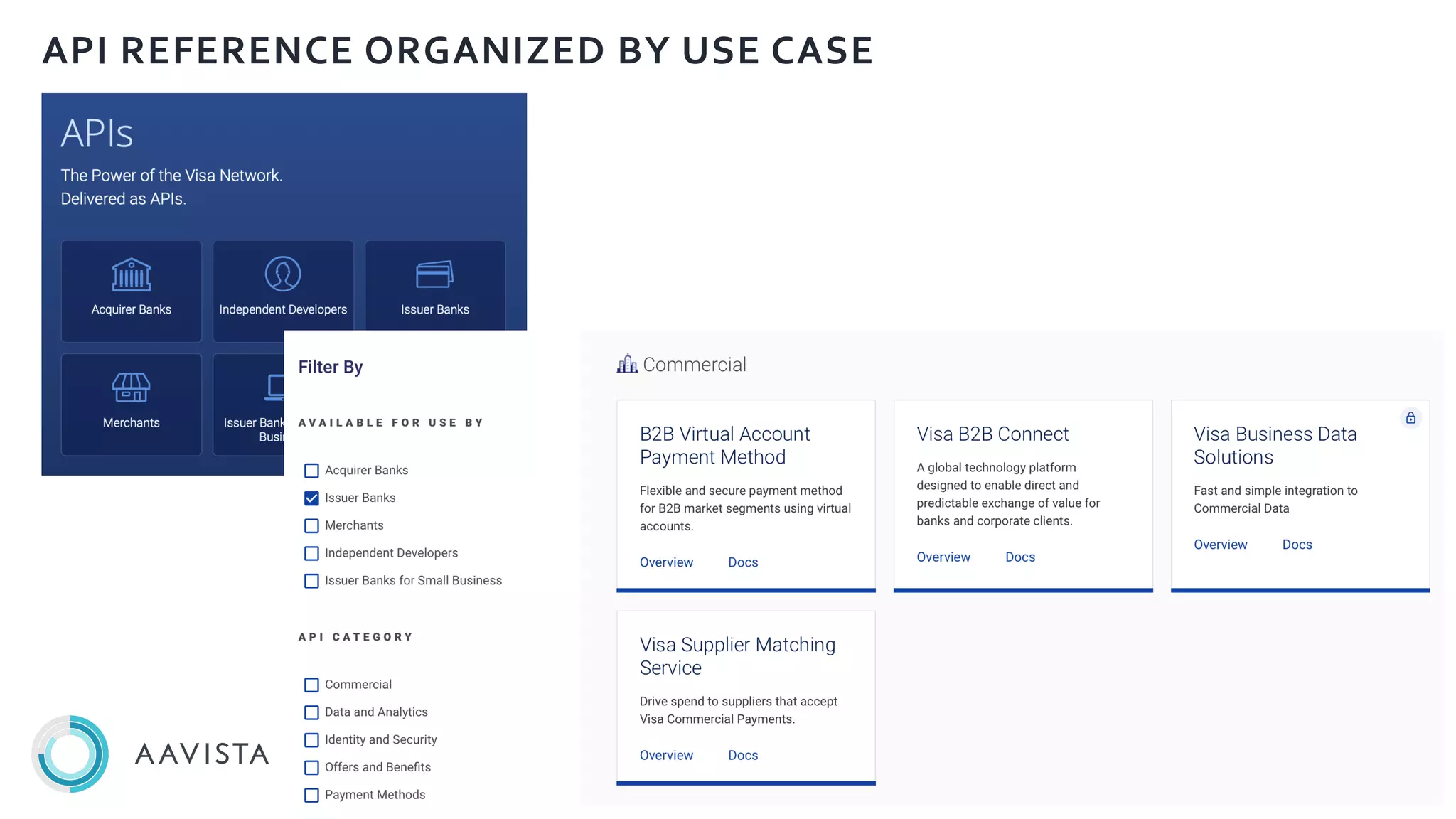Click the Independent Developers person icon
Image resolution: width=1456 pixels, height=819 pixels.
[x=283, y=274]
